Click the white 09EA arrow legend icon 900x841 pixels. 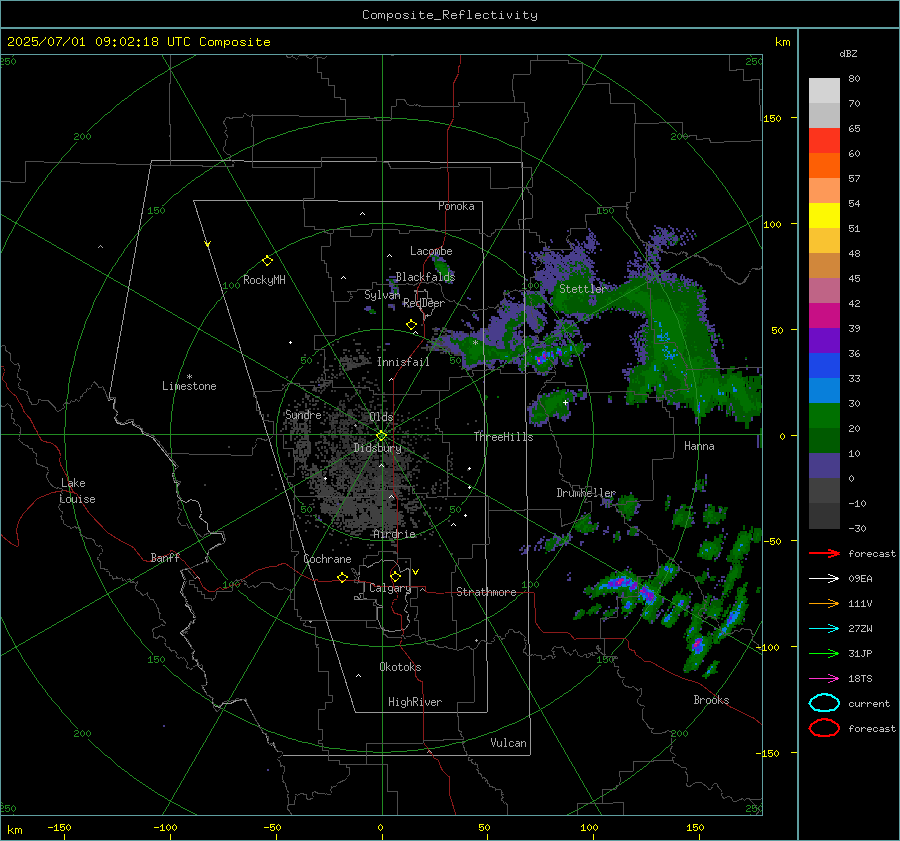click(x=824, y=578)
